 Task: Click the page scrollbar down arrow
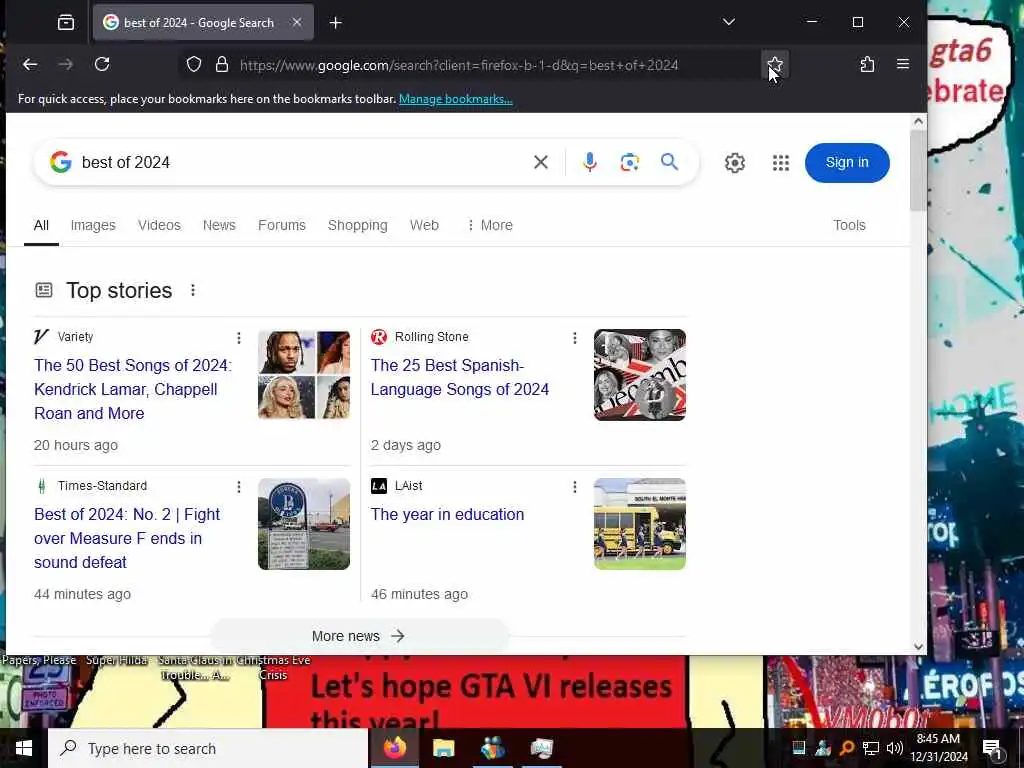[x=918, y=647]
